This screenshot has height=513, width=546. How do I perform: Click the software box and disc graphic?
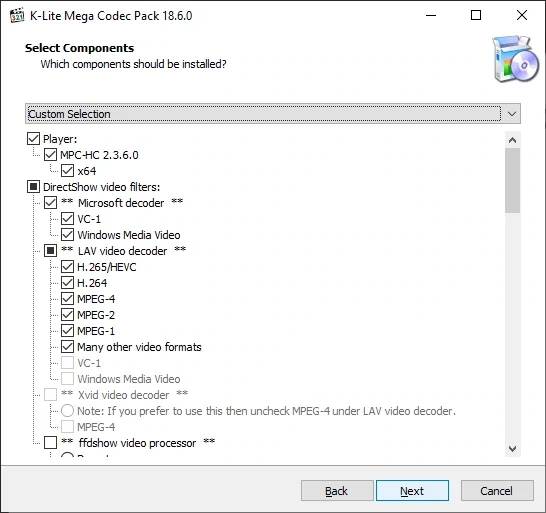click(515, 59)
